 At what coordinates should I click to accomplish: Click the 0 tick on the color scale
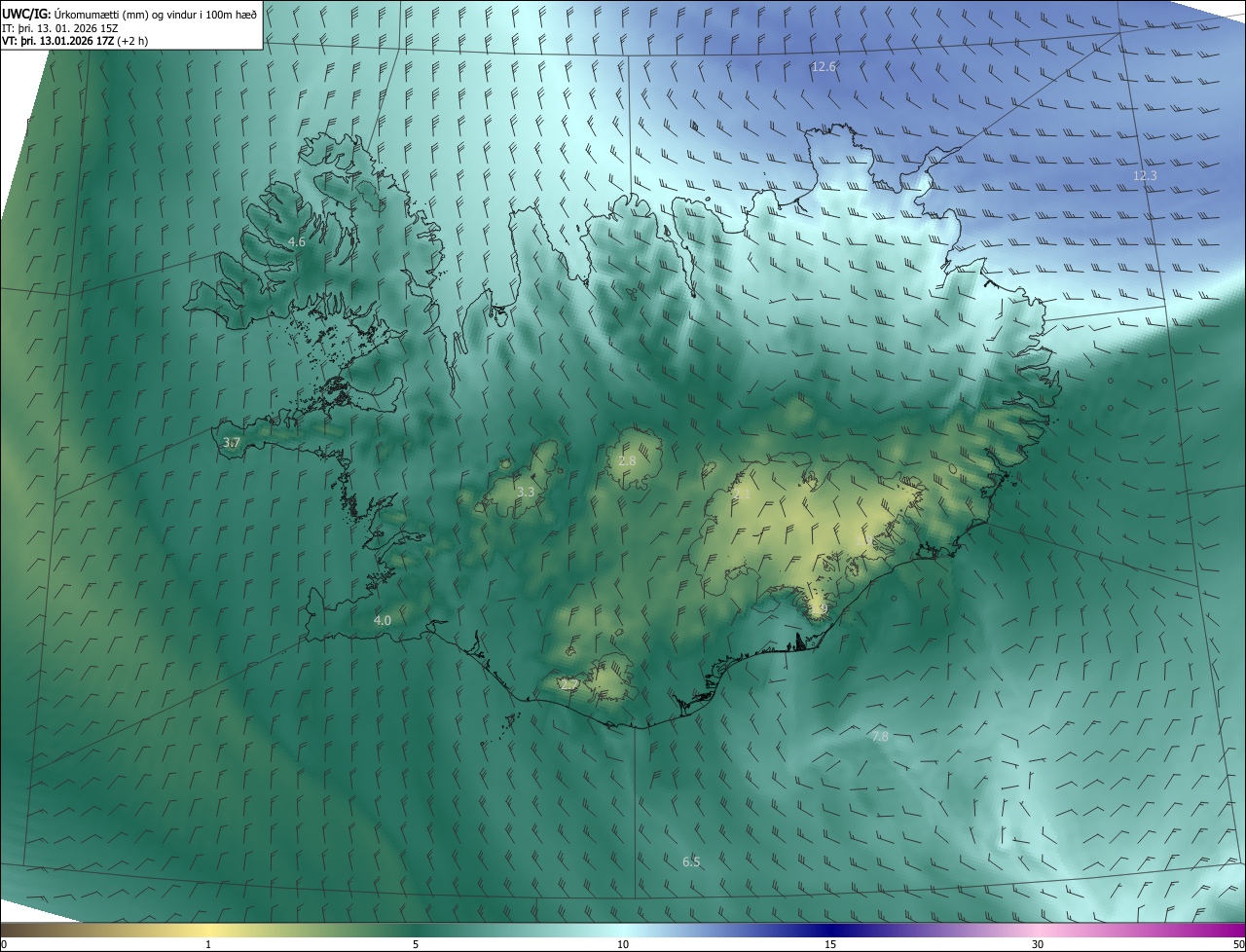(x=4, y=944)
